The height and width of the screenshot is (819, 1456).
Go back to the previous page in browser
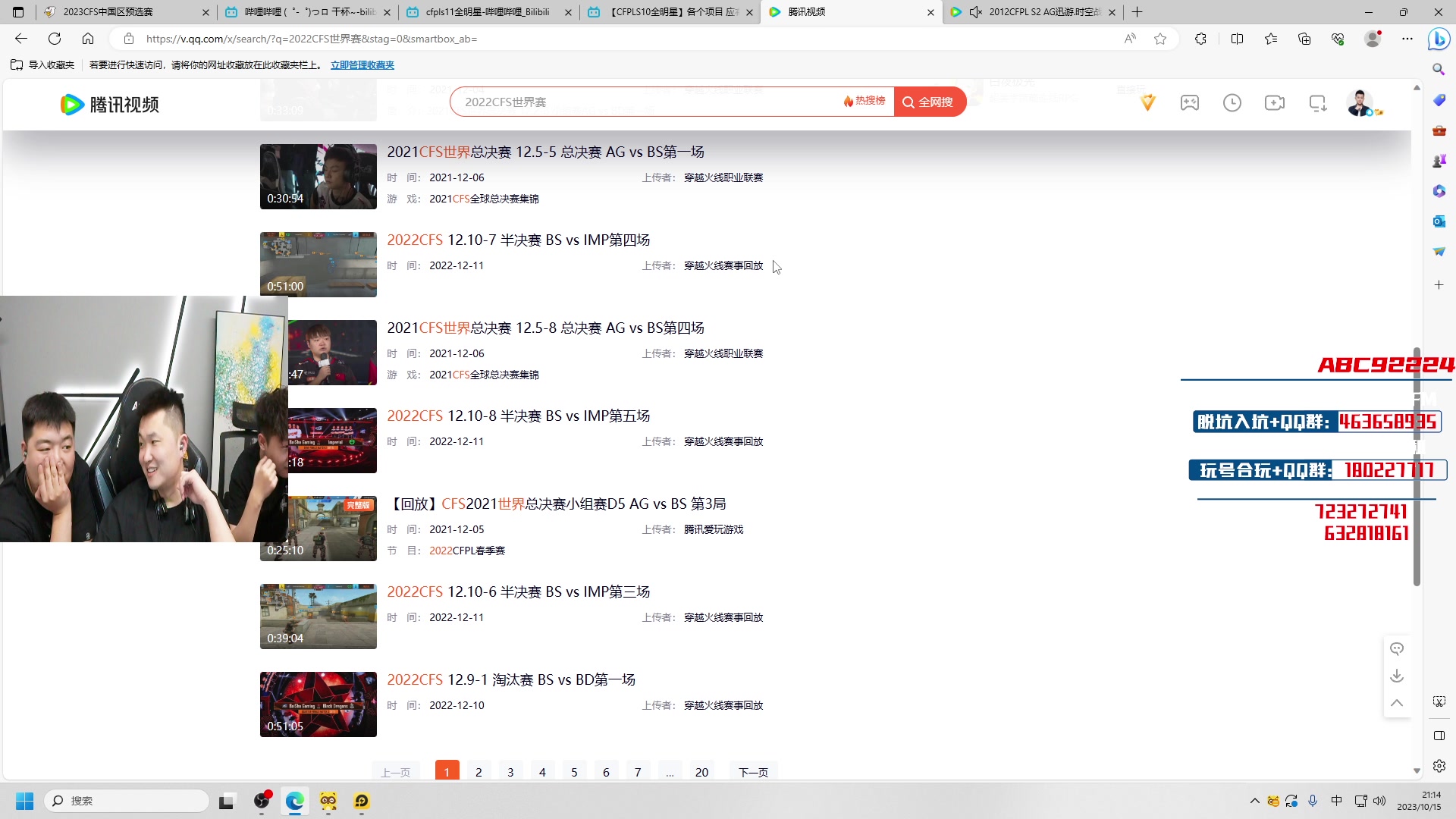click(x=21, y=39)
